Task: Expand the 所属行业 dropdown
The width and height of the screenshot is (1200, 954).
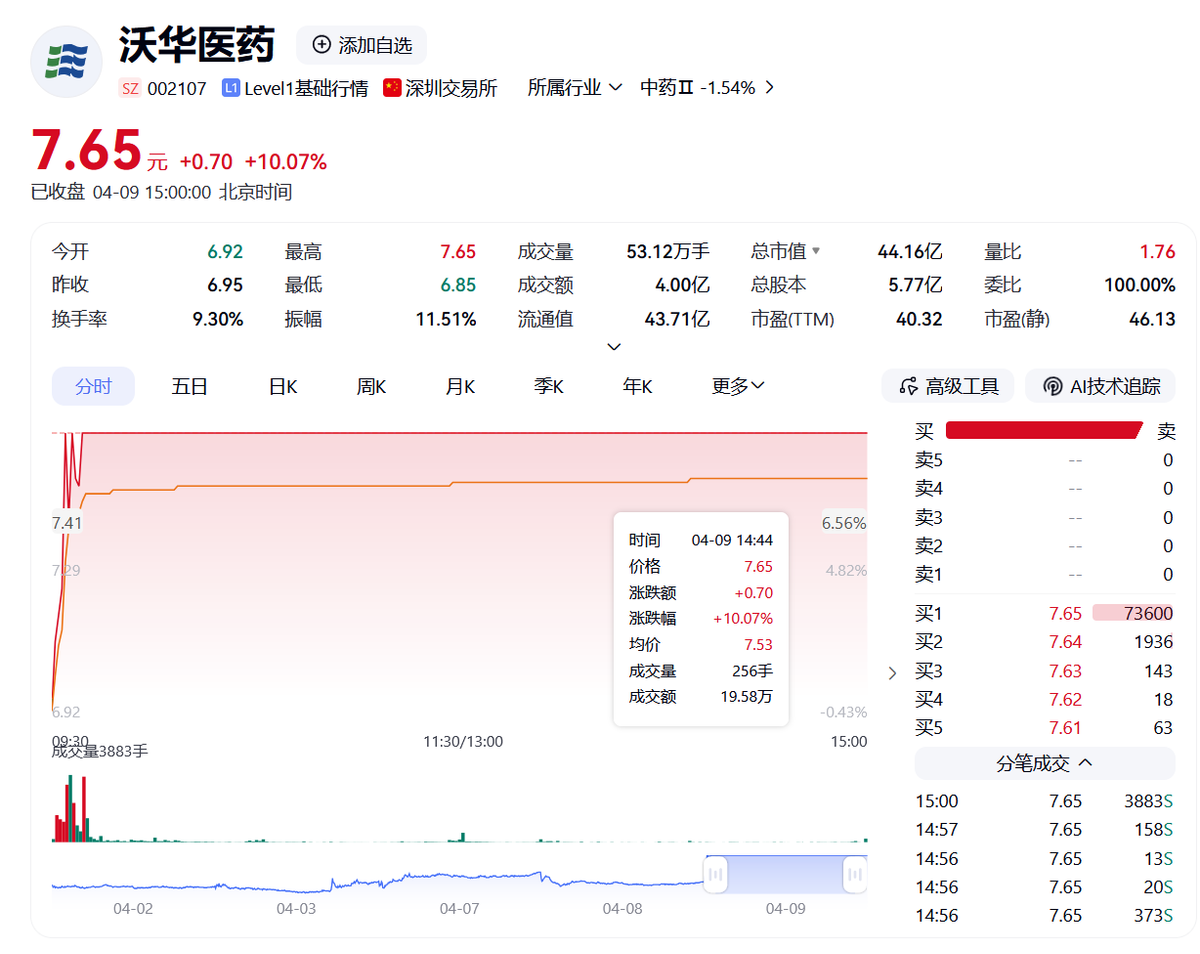Action: [x=575, y=88]
